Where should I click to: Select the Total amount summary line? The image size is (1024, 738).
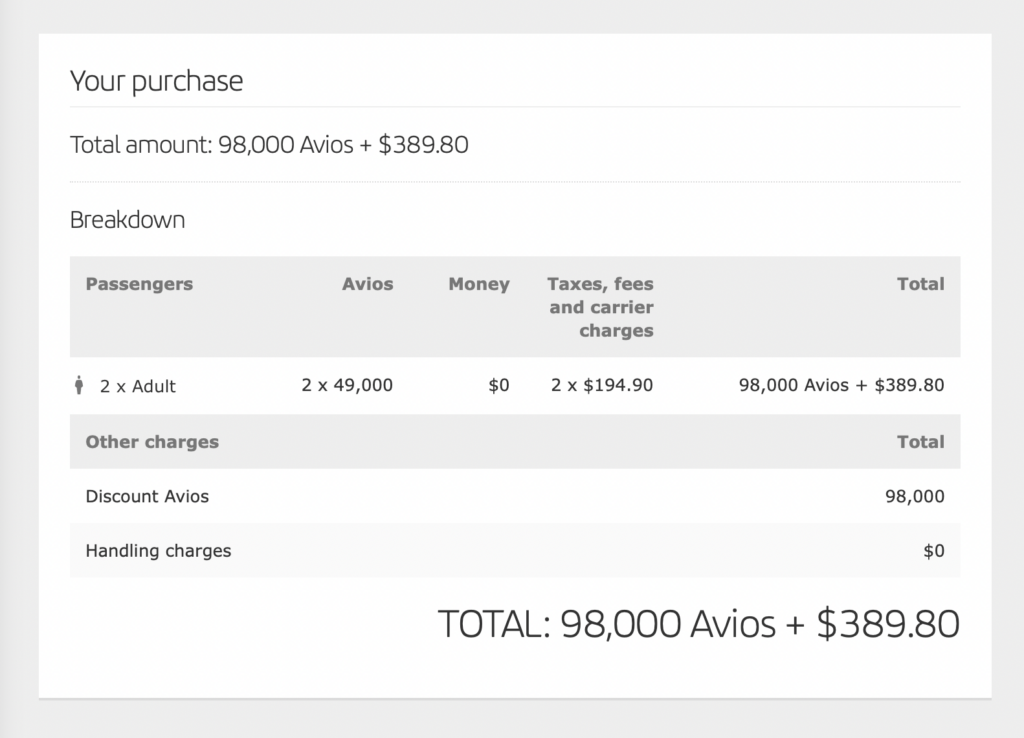click(x=269, y=145)
